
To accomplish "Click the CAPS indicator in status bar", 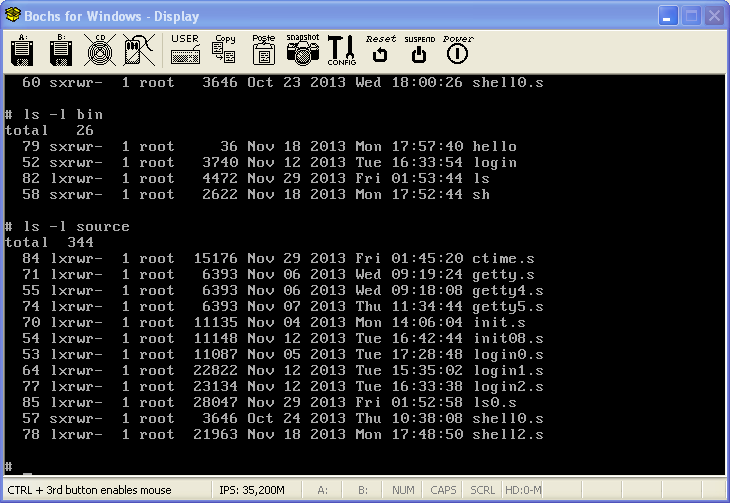I will pos(443,491).
